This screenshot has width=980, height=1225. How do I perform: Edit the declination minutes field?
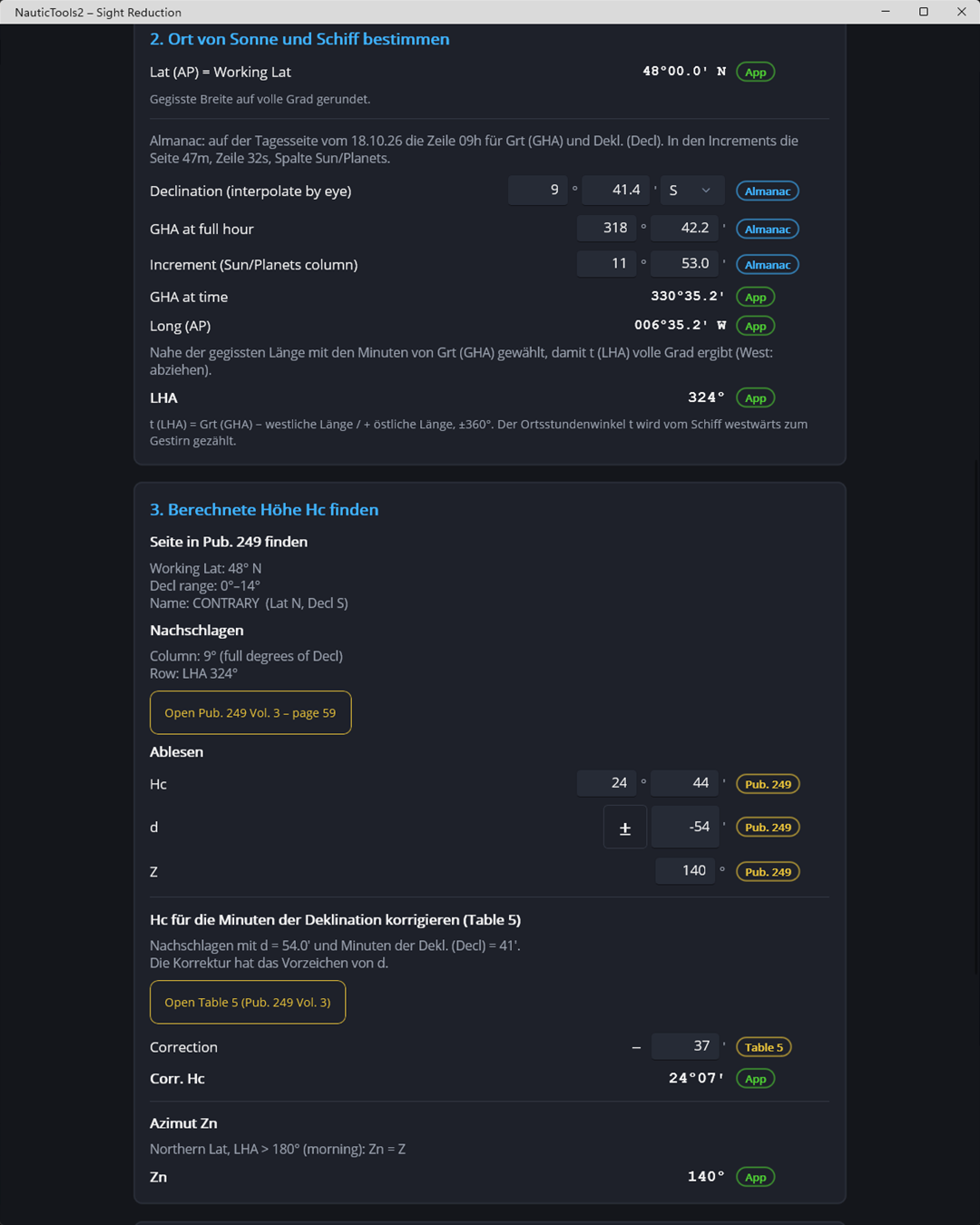(x=616, y=191)
